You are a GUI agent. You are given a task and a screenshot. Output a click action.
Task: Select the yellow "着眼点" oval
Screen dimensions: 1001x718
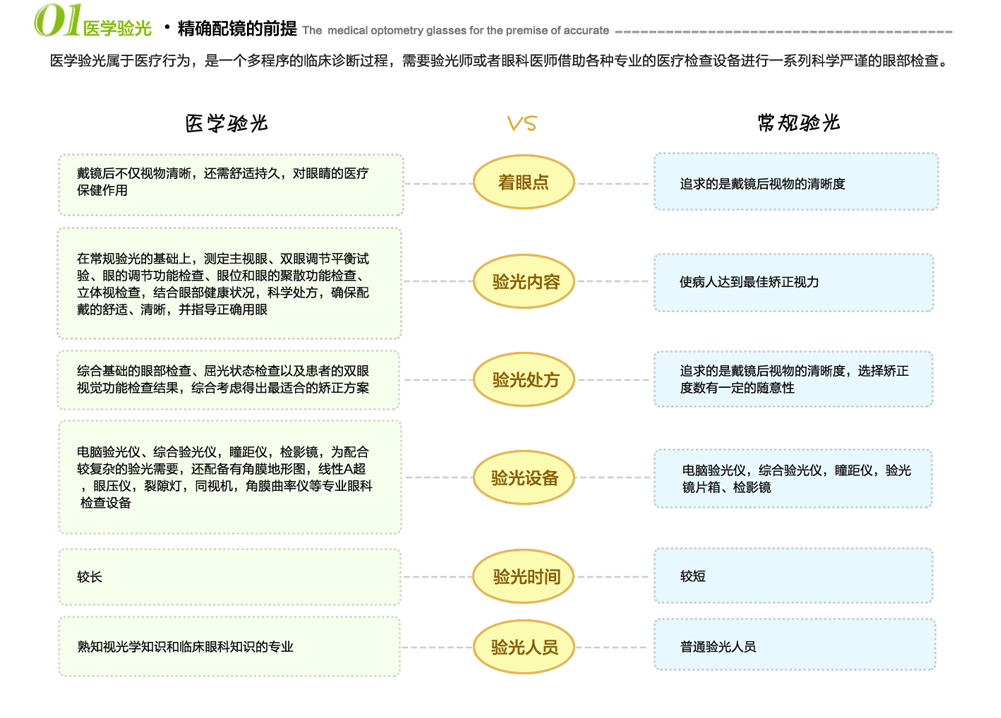(523, 183)
